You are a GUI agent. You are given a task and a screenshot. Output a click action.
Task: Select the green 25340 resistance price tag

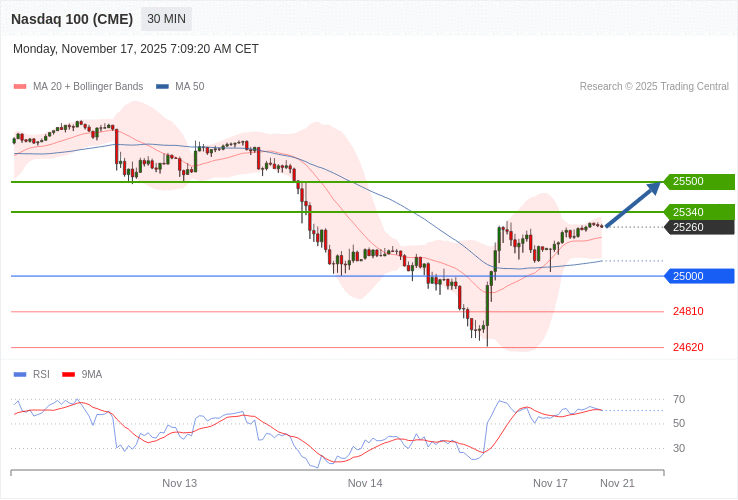(x=699, y=212)
